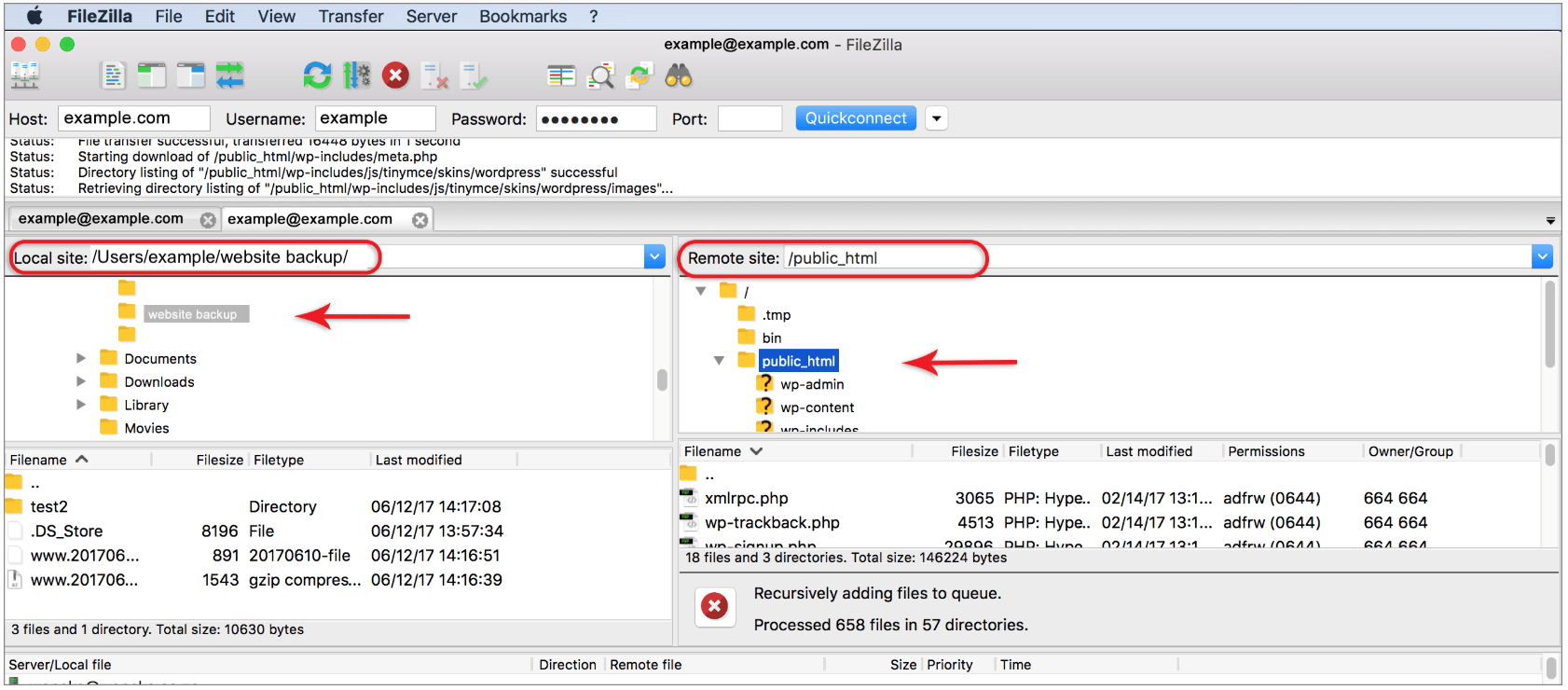Screen dimensions: 1568x690
Task: Open directory listing filters icon
Action: tap(561, 76)
